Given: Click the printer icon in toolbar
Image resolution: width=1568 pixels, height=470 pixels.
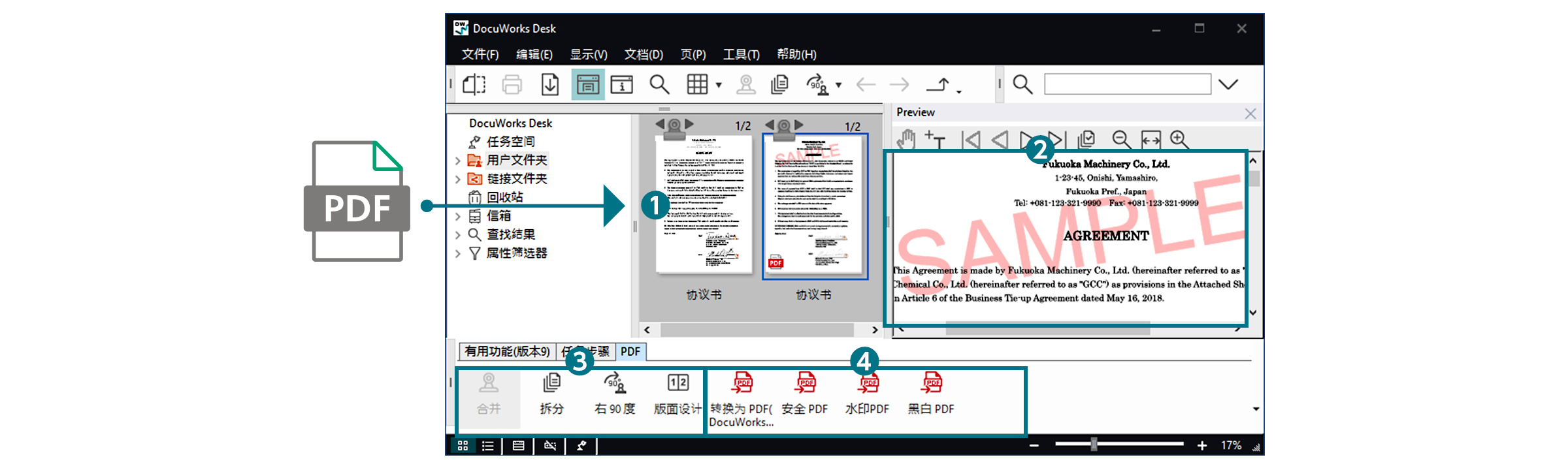Looking at the screenshot, I should pos(512,84).
